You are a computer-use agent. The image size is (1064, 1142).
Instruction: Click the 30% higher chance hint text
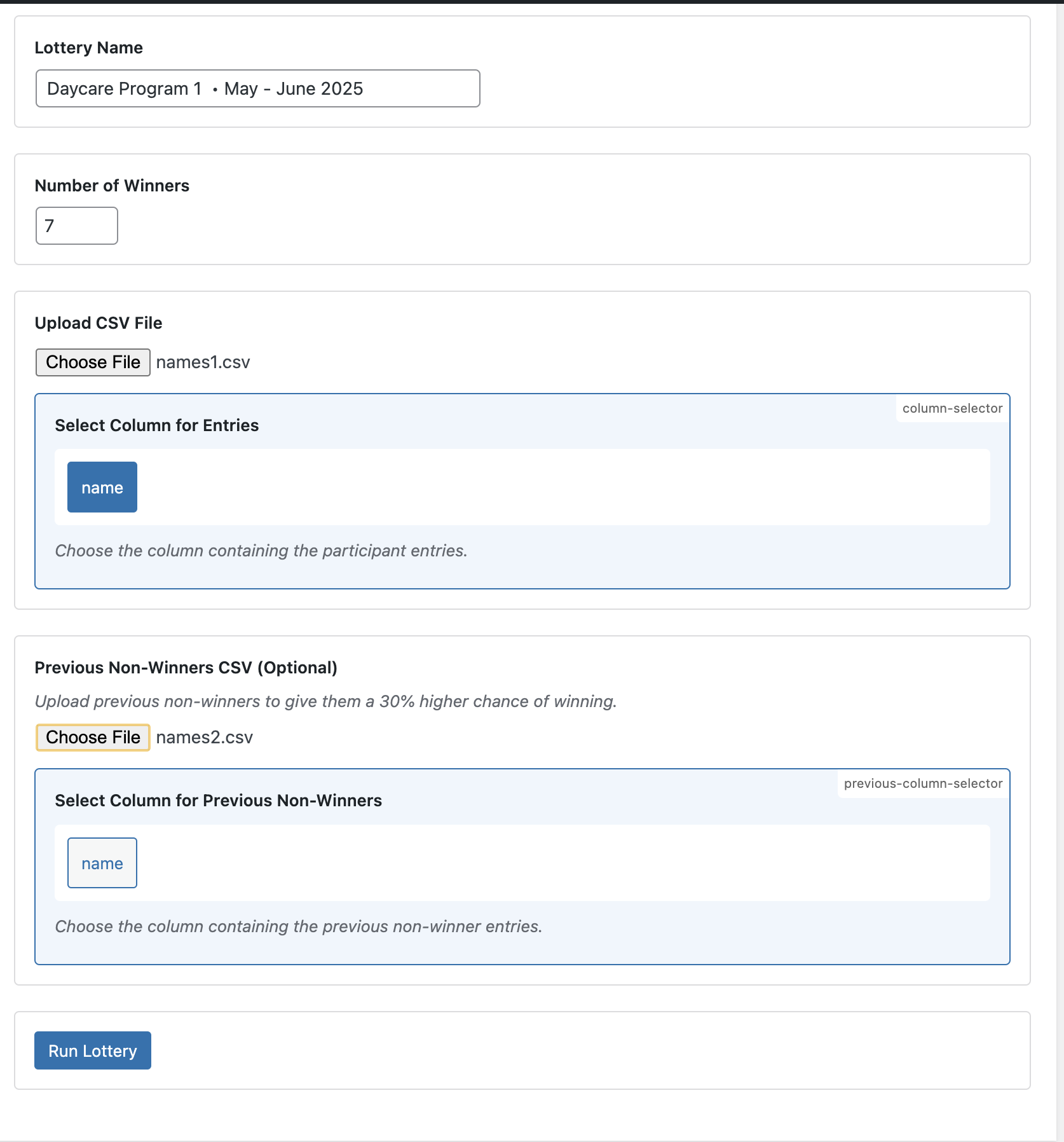coord(325,701)
